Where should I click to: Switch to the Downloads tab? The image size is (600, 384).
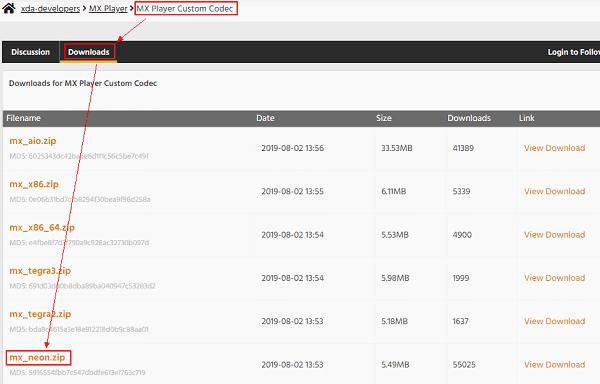[89, 52]
